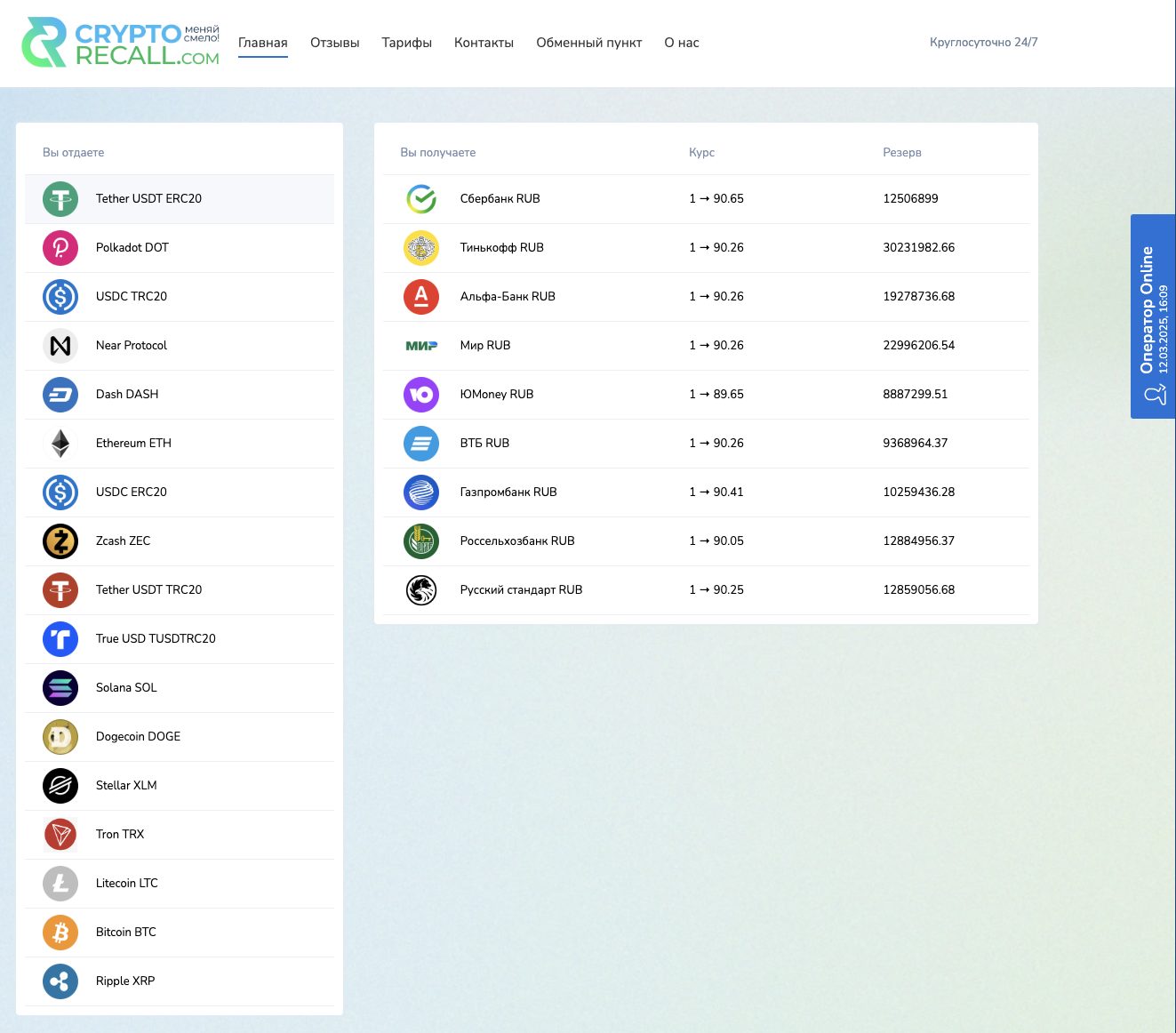Image resolution: width=1176 pixels, height=1033 pixels.
Task: Open the Тарифы page
Action: [x=407, y=43]
